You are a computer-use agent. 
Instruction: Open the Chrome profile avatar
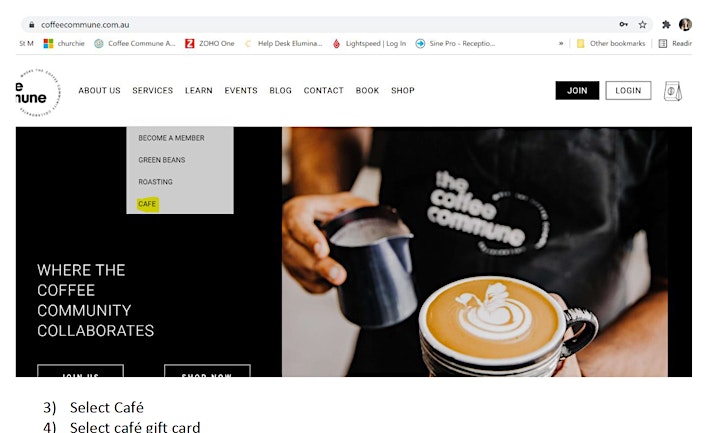click(x=685, y=24)
